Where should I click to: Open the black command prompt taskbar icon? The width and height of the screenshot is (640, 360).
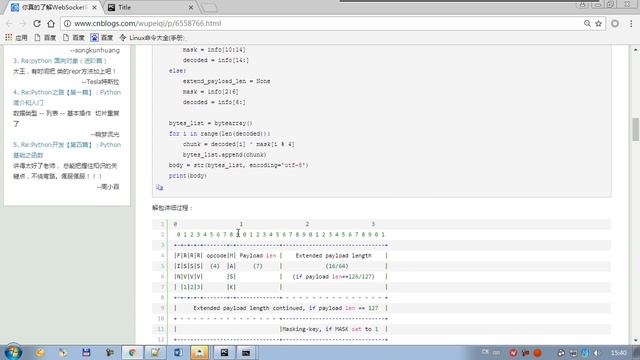point(246,353)
